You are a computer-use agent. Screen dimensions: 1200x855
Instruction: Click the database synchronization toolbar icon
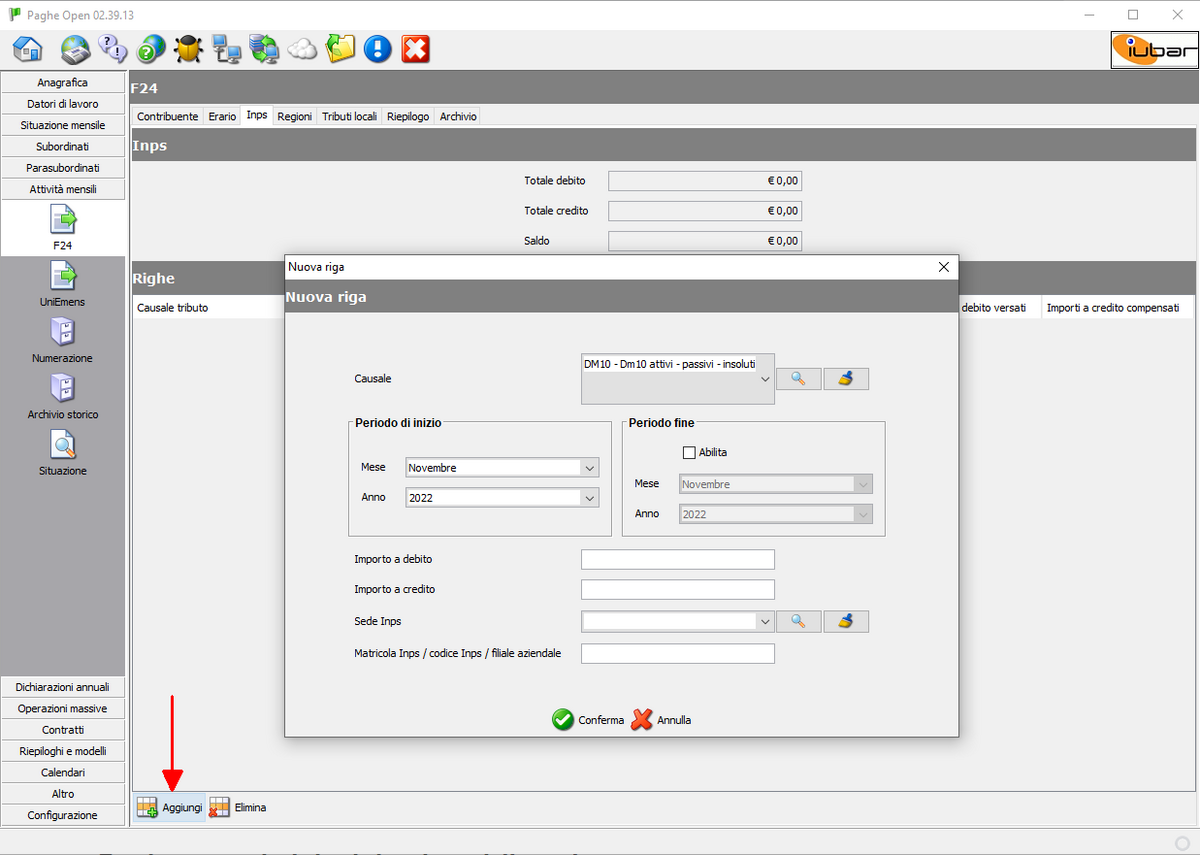[x=264, y=48]
